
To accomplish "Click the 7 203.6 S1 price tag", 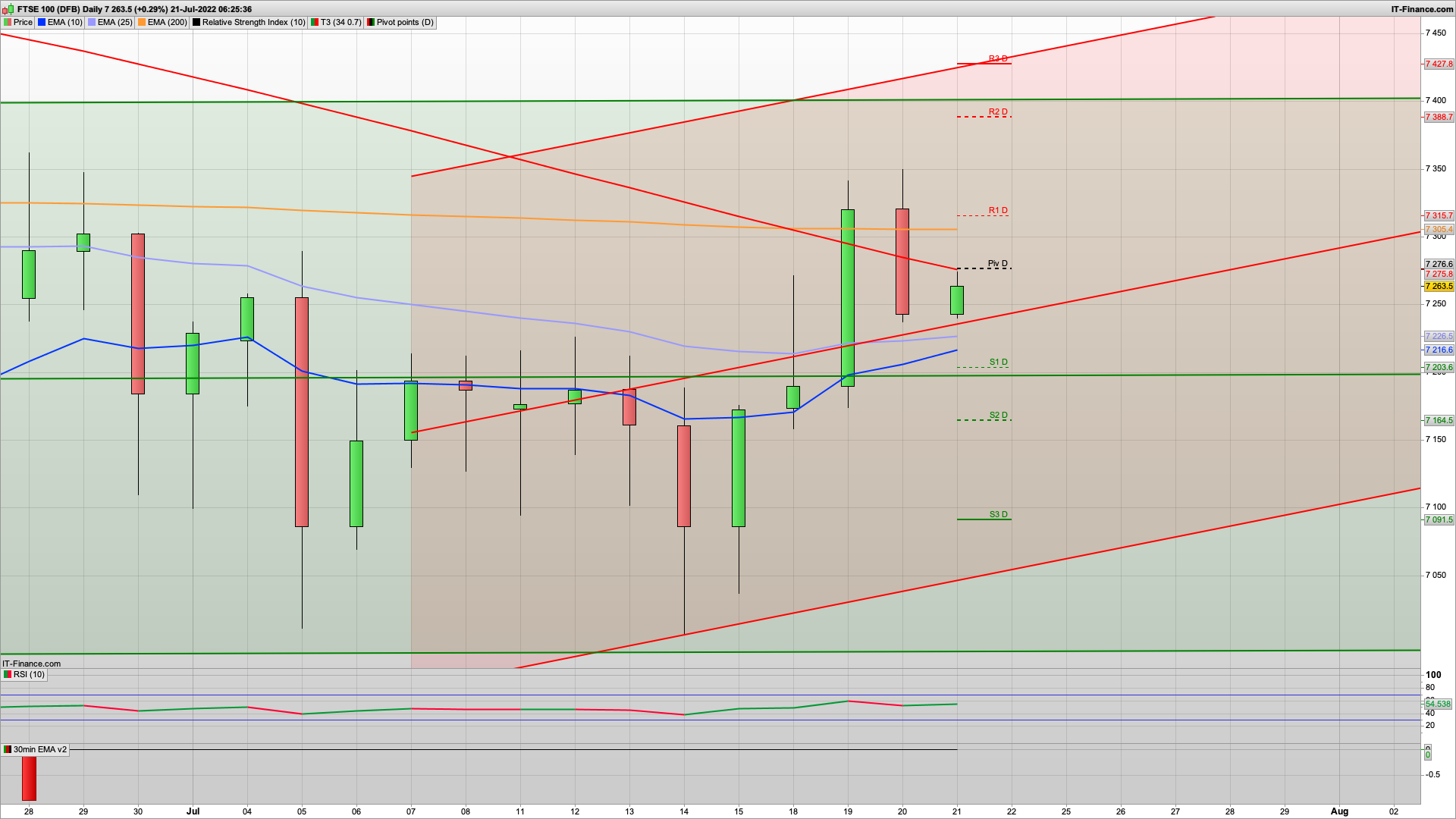I will click(1439, 368).
